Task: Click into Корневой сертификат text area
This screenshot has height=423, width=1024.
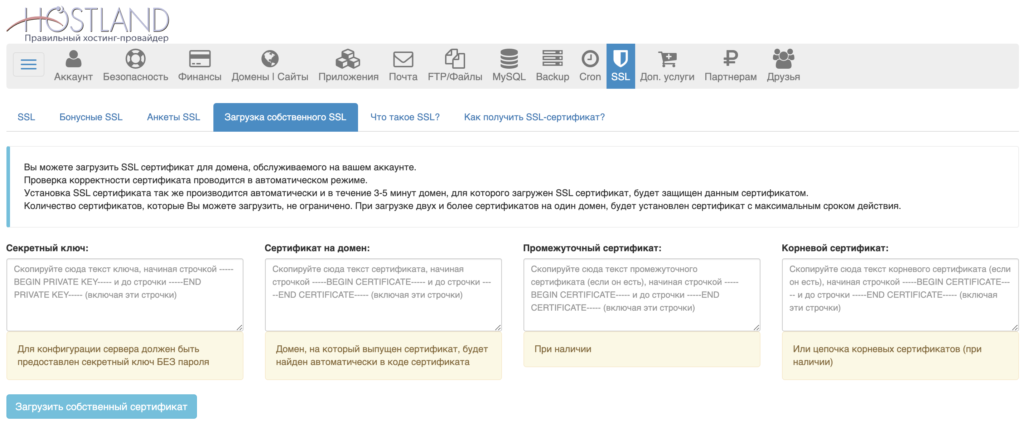Action: [900, 294]
